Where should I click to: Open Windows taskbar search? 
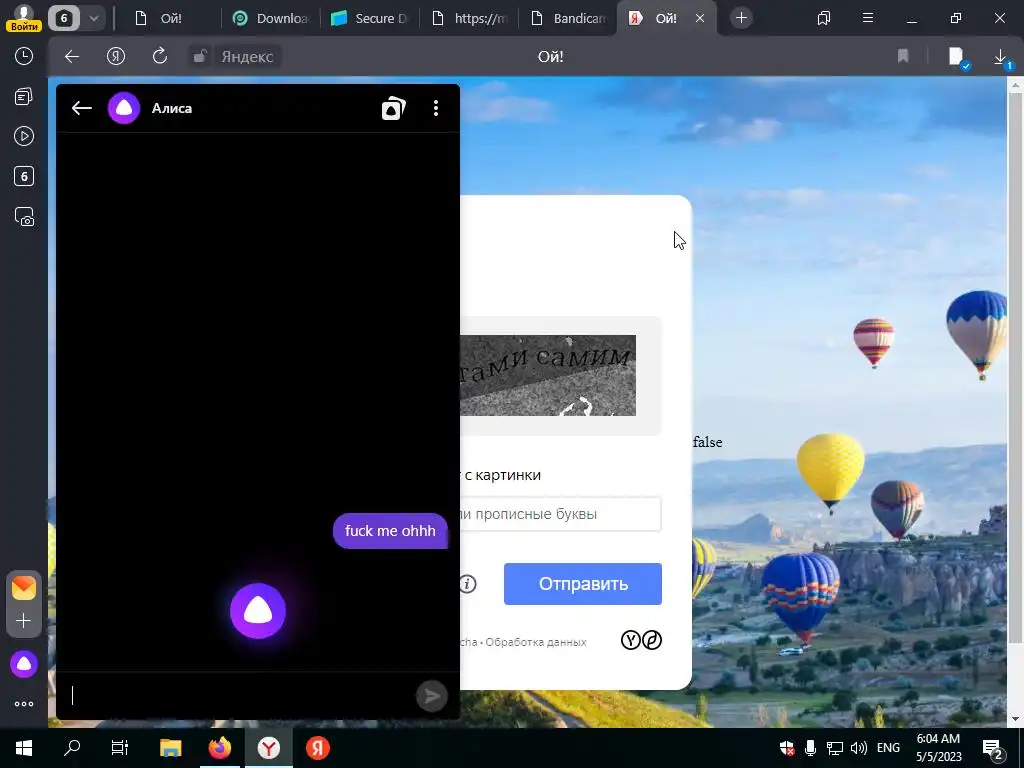(72, 748)
